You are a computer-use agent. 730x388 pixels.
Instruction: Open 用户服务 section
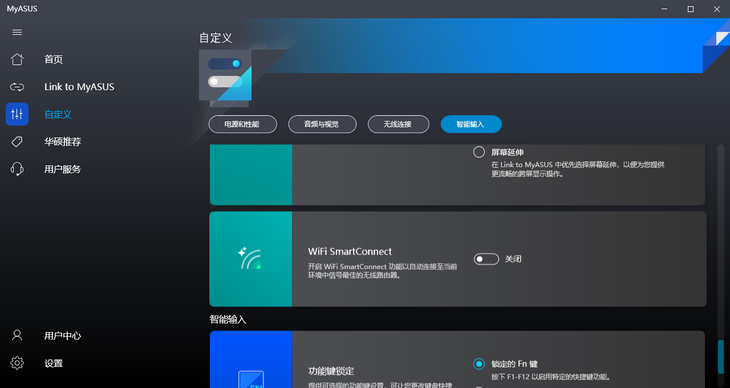tap(63, 169)
